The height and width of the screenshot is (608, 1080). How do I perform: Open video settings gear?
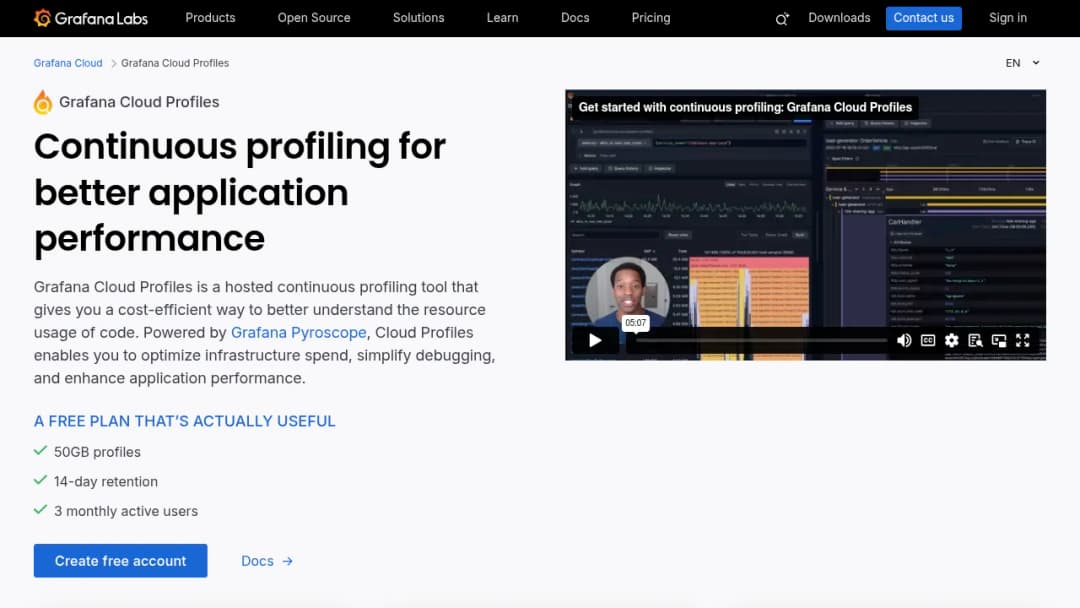pyautogui.click(x=951, y=340)
